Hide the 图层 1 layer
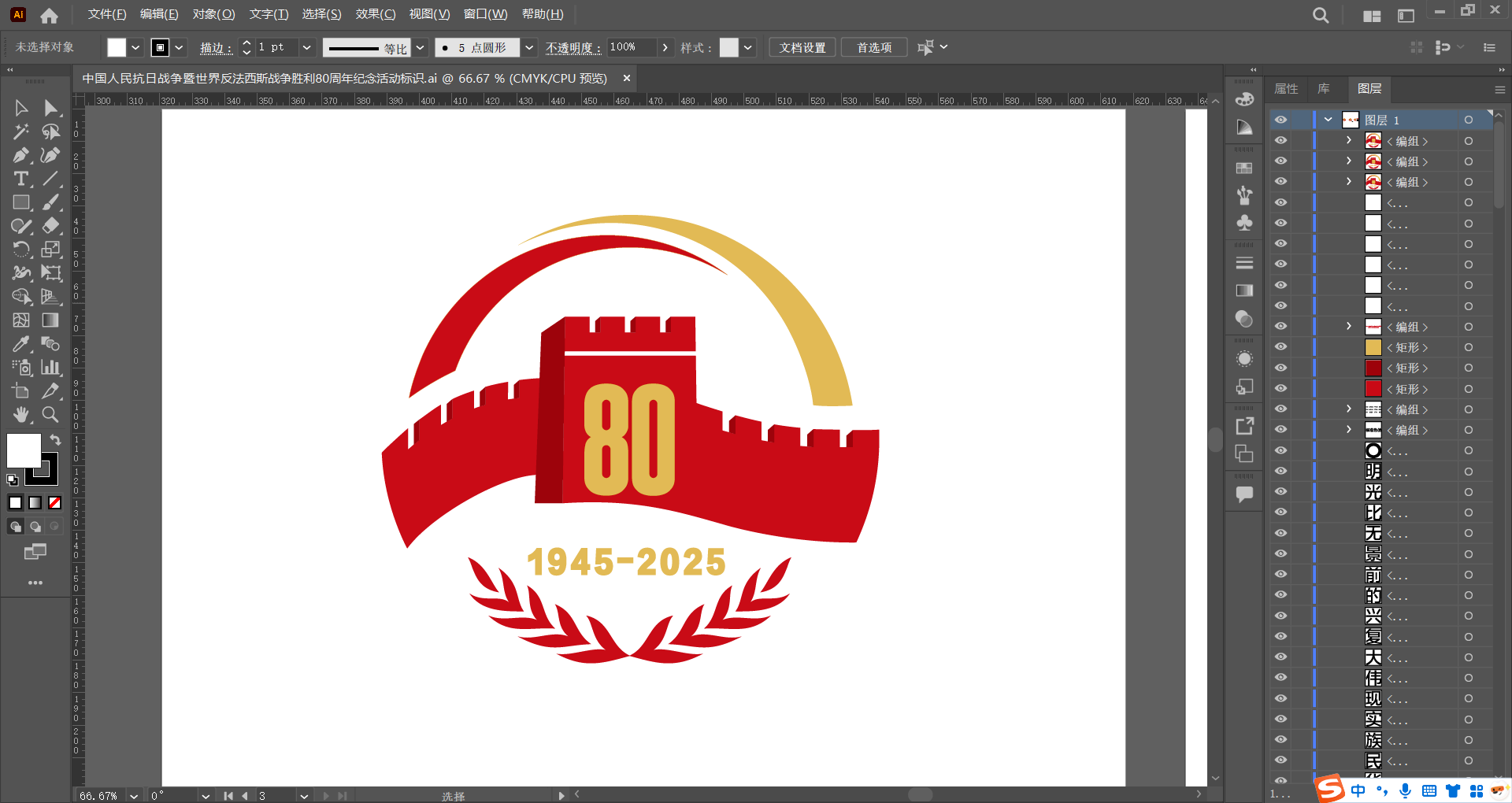Viewport: 1512px width, 803px height. click(x=1281, y=120)
